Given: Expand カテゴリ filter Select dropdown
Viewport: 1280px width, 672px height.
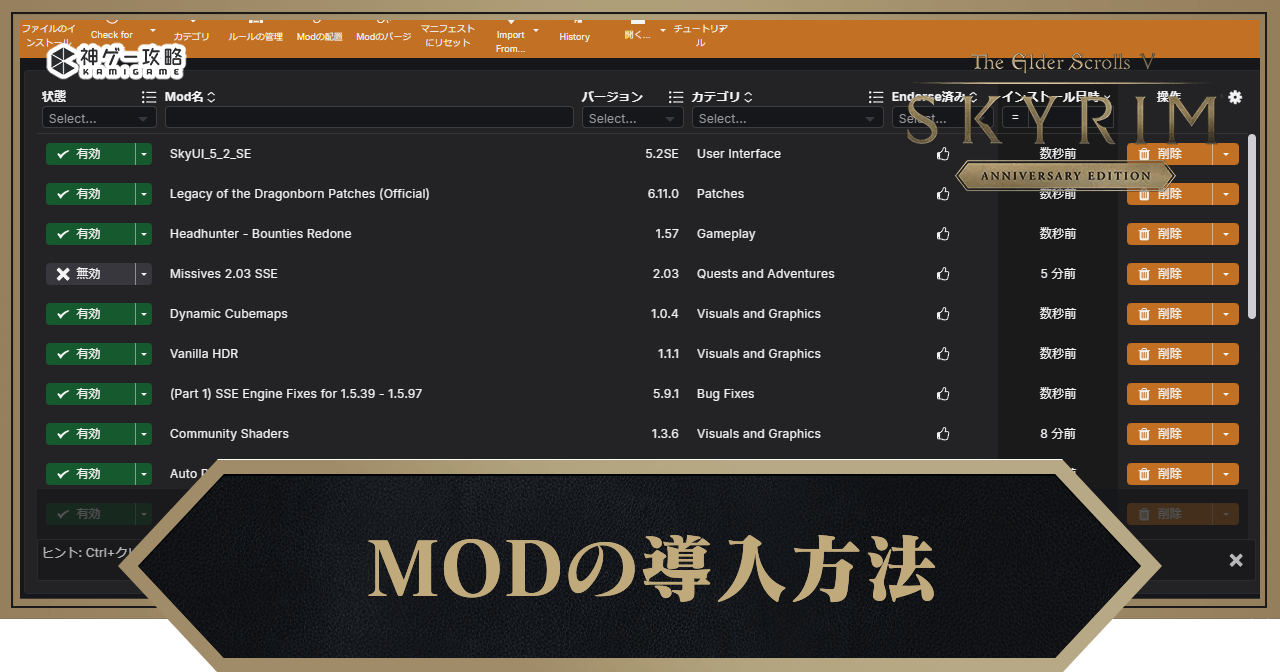Looking at the screenshot, I should 787,118.
